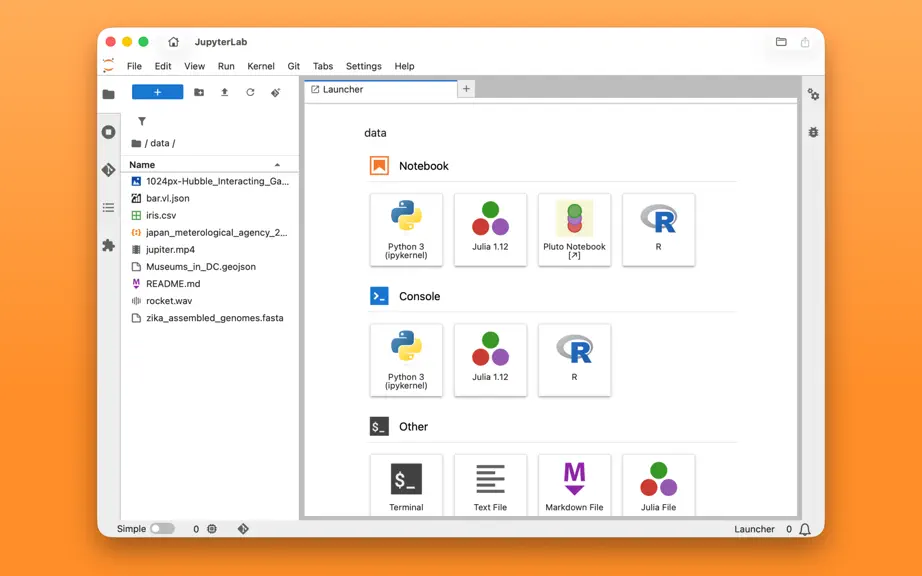Open Python 3 (ipykernel) console

[x=406, y=360]
